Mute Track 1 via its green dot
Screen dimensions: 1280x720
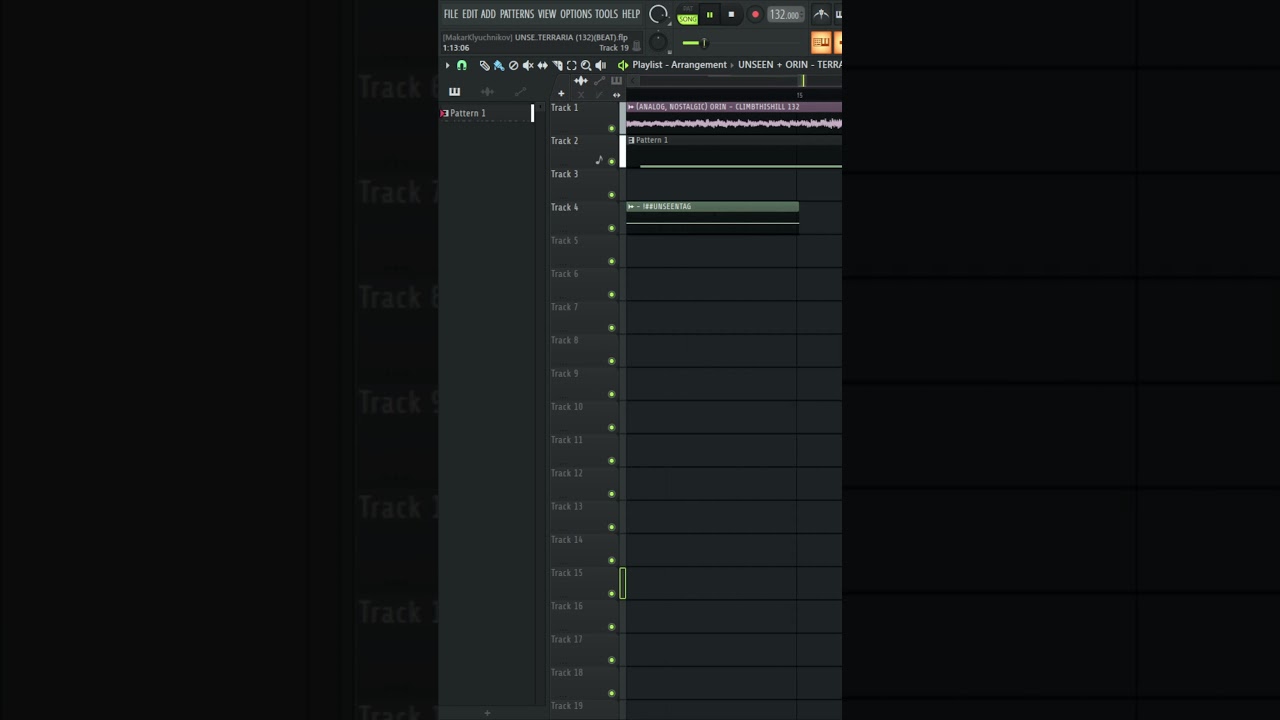tap(612, 128)
